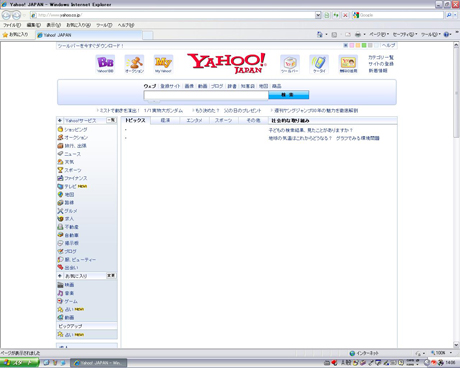Open the お気に入り menu in the menu bar
460x368 pixels.
pos(78,25)
